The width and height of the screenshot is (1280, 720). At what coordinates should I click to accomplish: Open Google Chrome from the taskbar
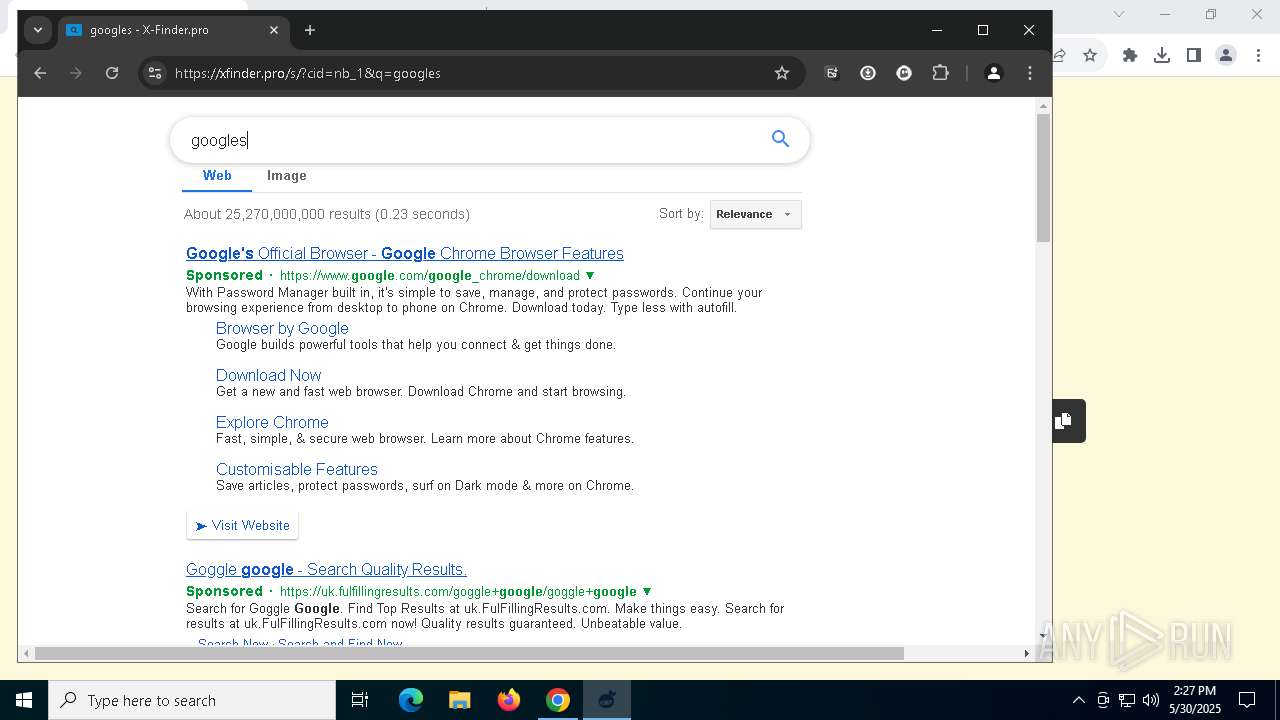pyautogui.click(x=558, y=700)
